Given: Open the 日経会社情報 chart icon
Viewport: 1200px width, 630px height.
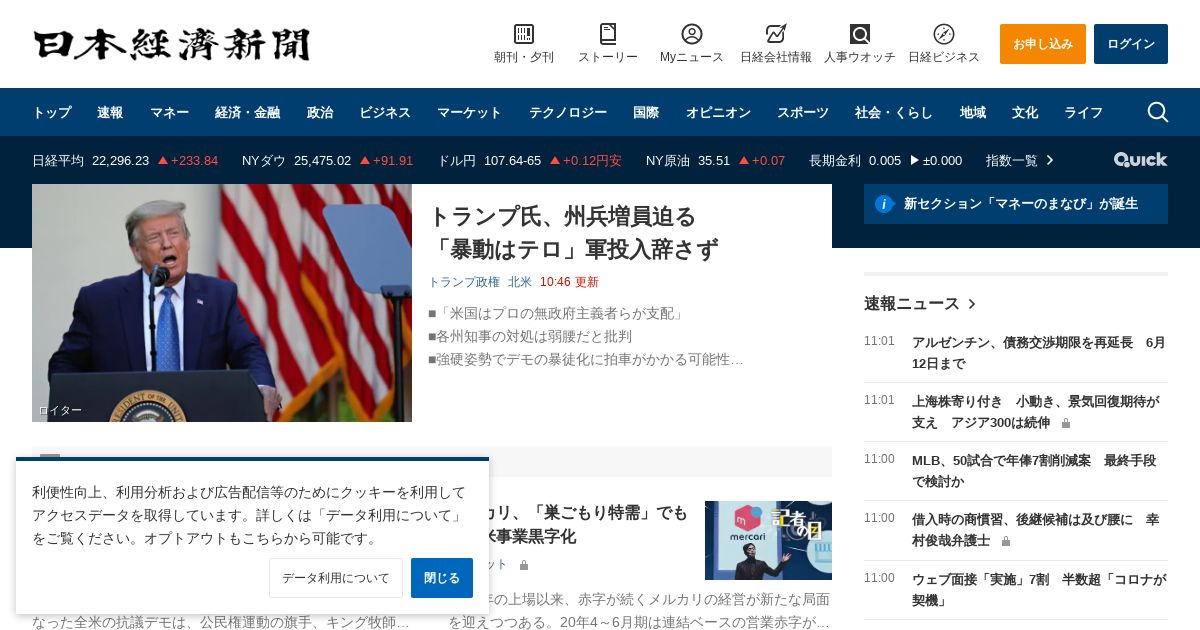Looking at the screenshot, I should click(776, 34).
